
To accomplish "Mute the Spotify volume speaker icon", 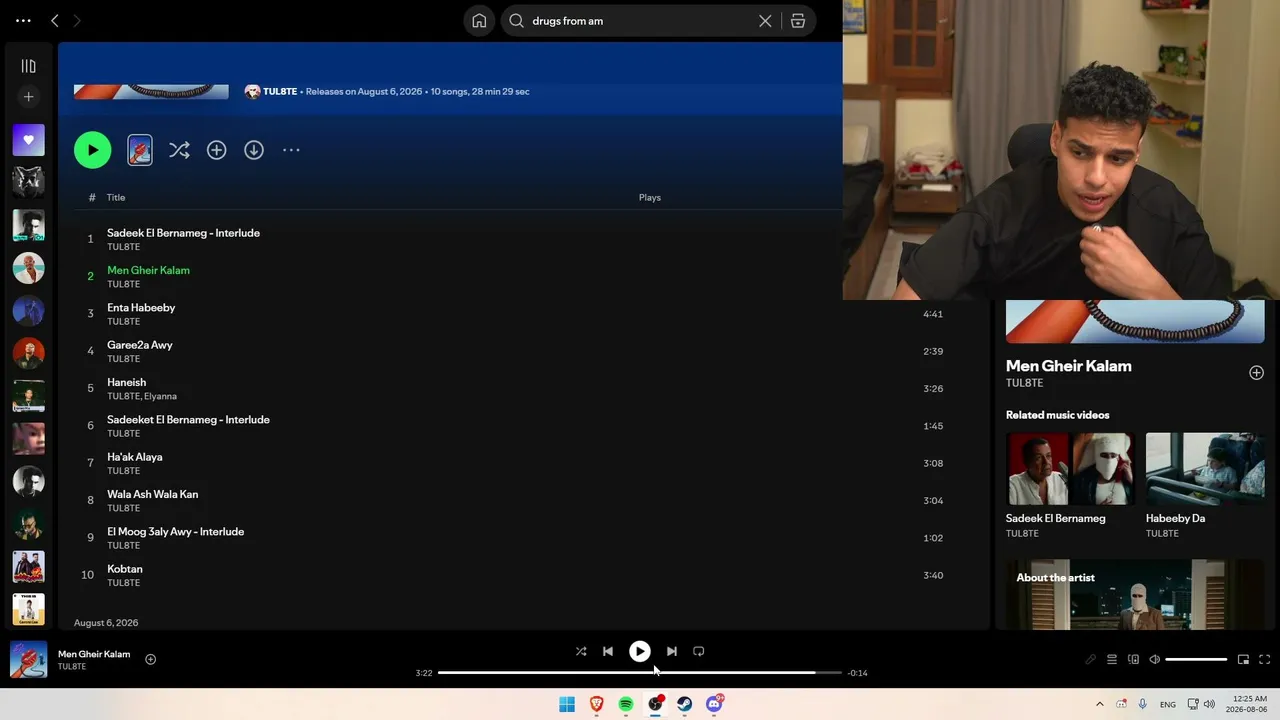I will pos(1155,660).
